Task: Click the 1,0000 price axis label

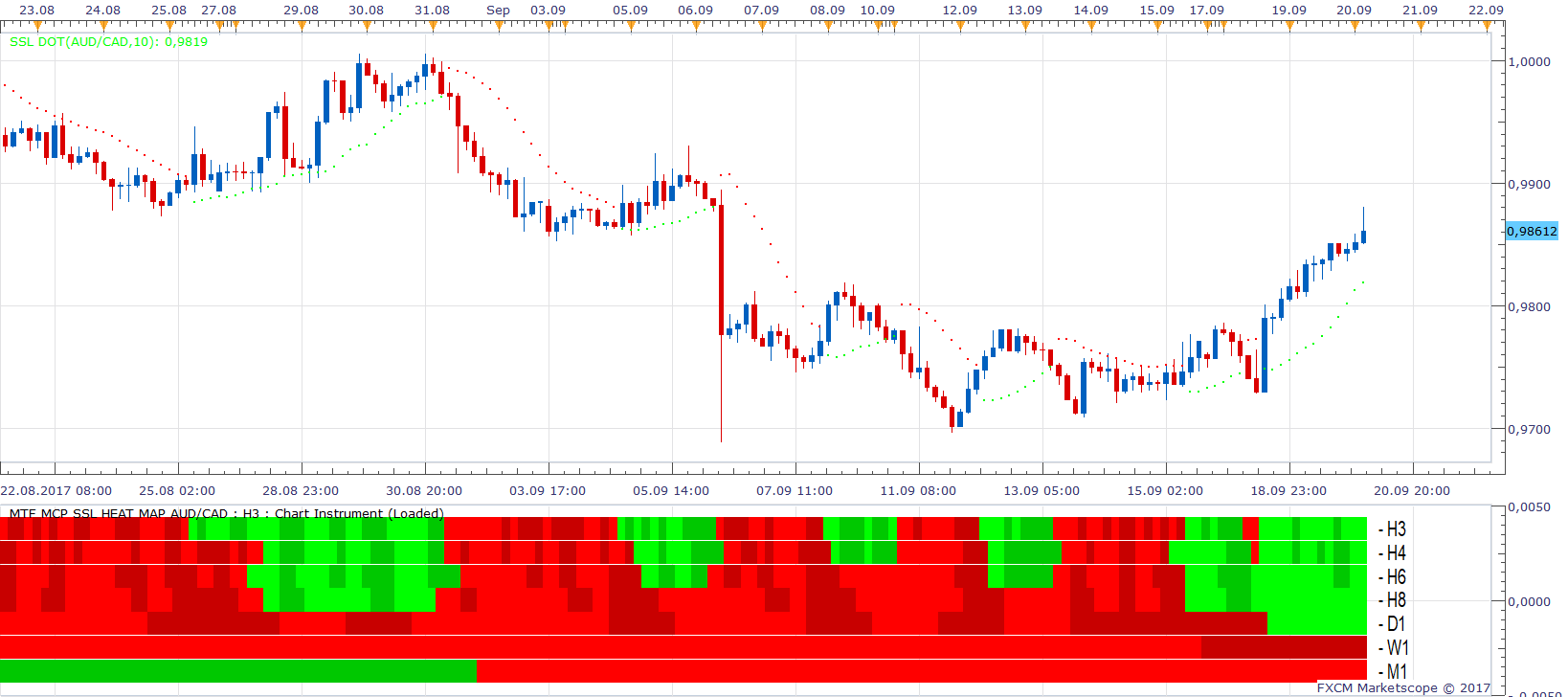Action: click(x=1529, y=61)
